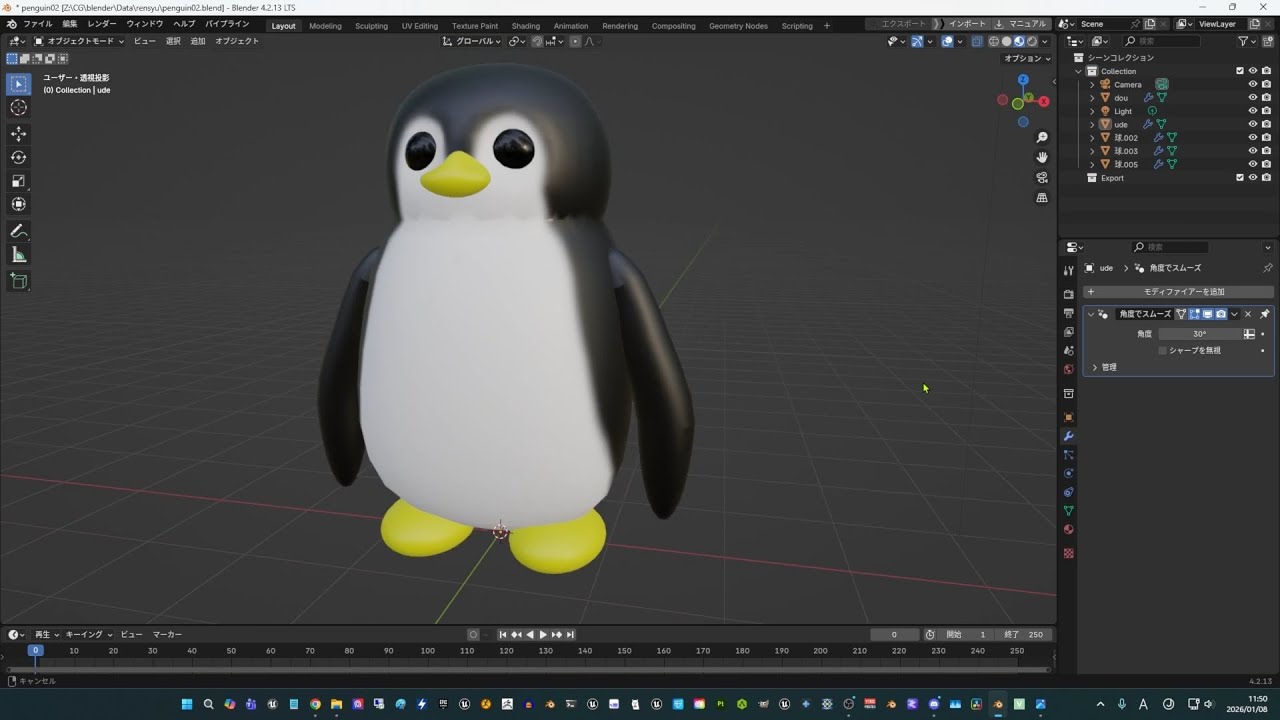Switch to the Shading workspace tab
Viewport: 1280px width, 720px height.
click(x=526, y=26)
